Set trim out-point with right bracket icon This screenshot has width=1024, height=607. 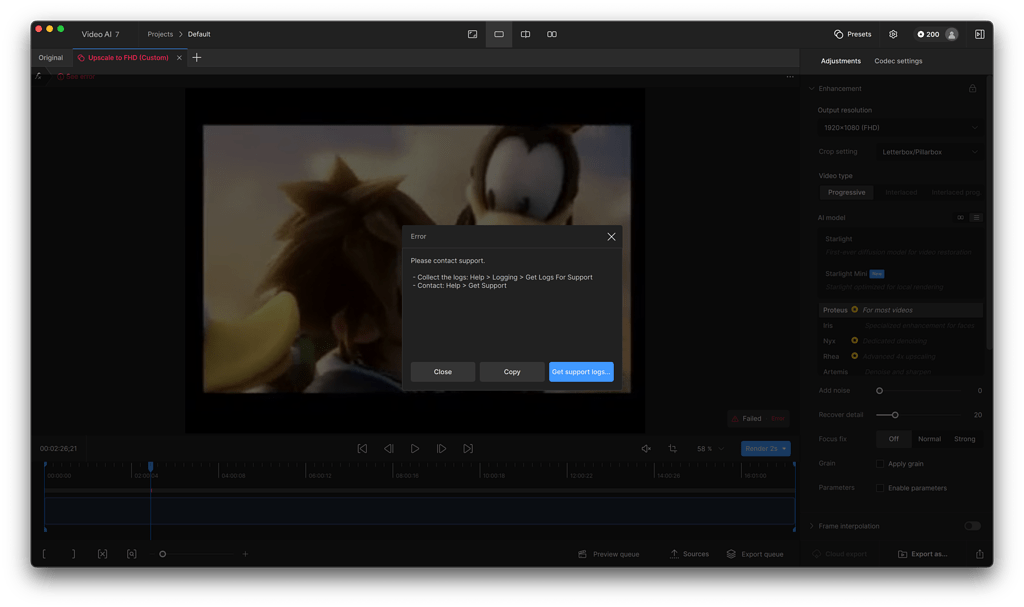pos(73,554)
